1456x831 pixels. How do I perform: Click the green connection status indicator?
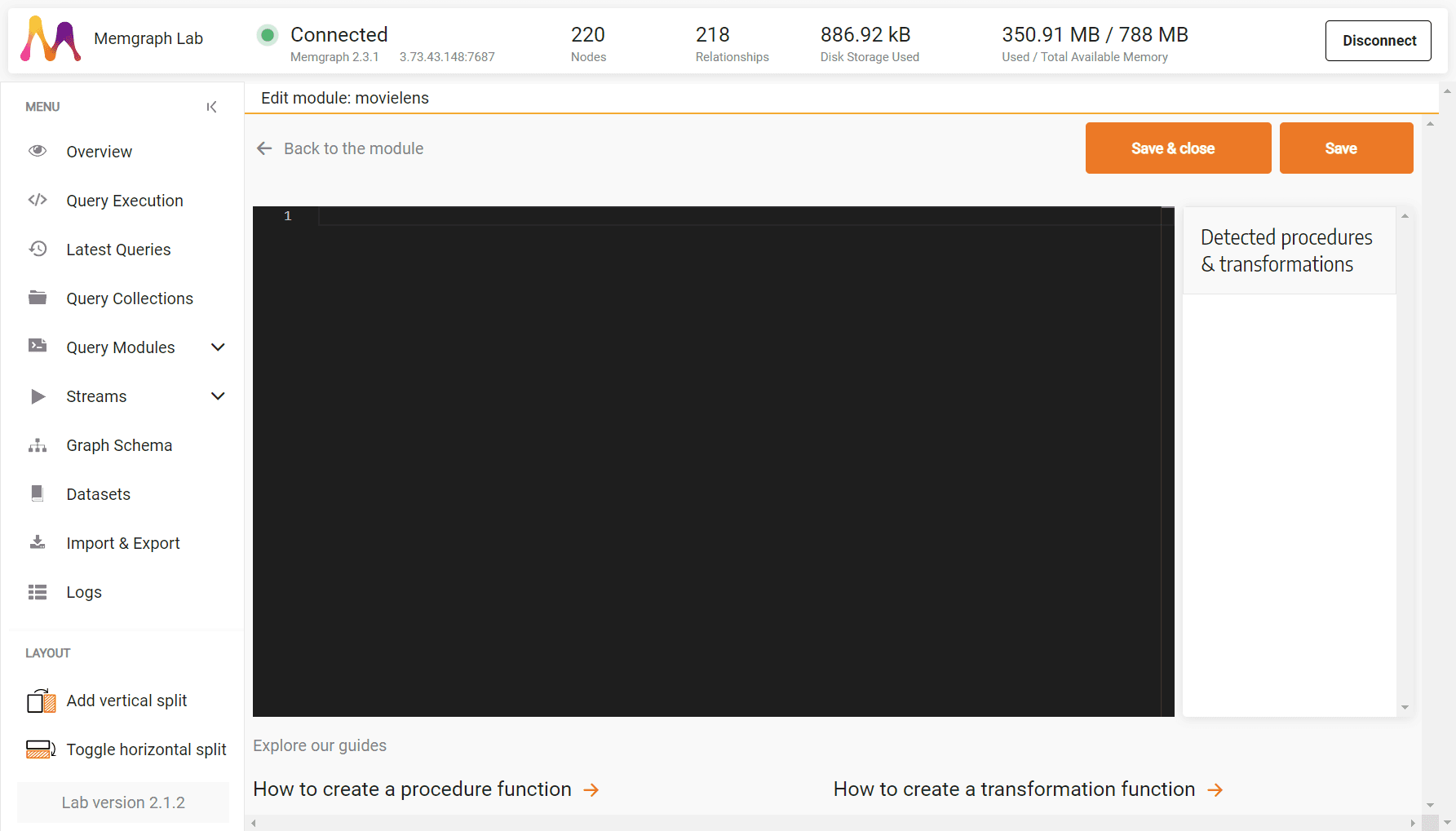267,35
